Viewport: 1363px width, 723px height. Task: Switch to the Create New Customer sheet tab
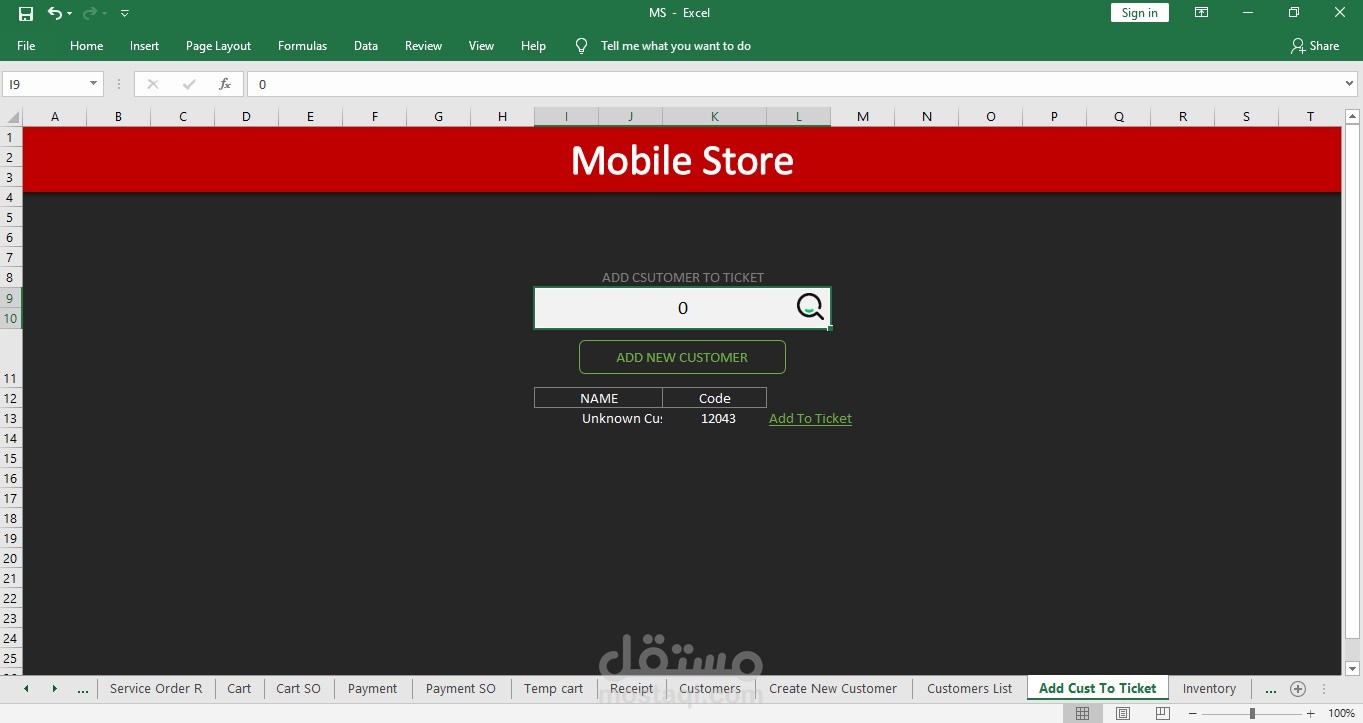(833, 689)
